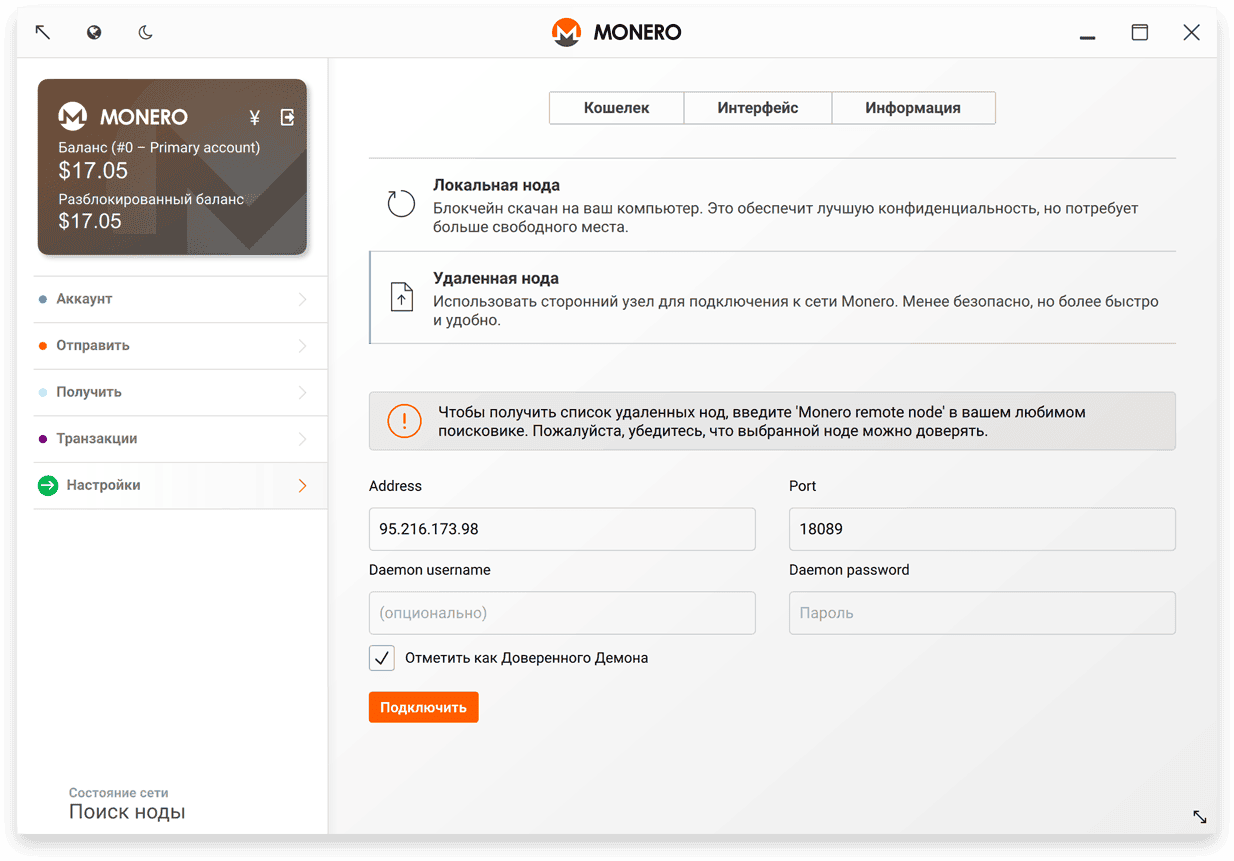The width and height of the screenshot is (1234, 861).
Task: Minimize the Monero window
Action: click(1088, 37)
